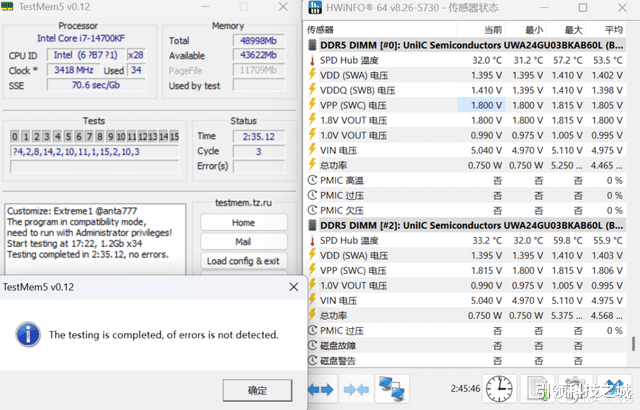Viewport: 640px width, 410px height.
Task: Select the 平均 column header
Action: [606, 30]
